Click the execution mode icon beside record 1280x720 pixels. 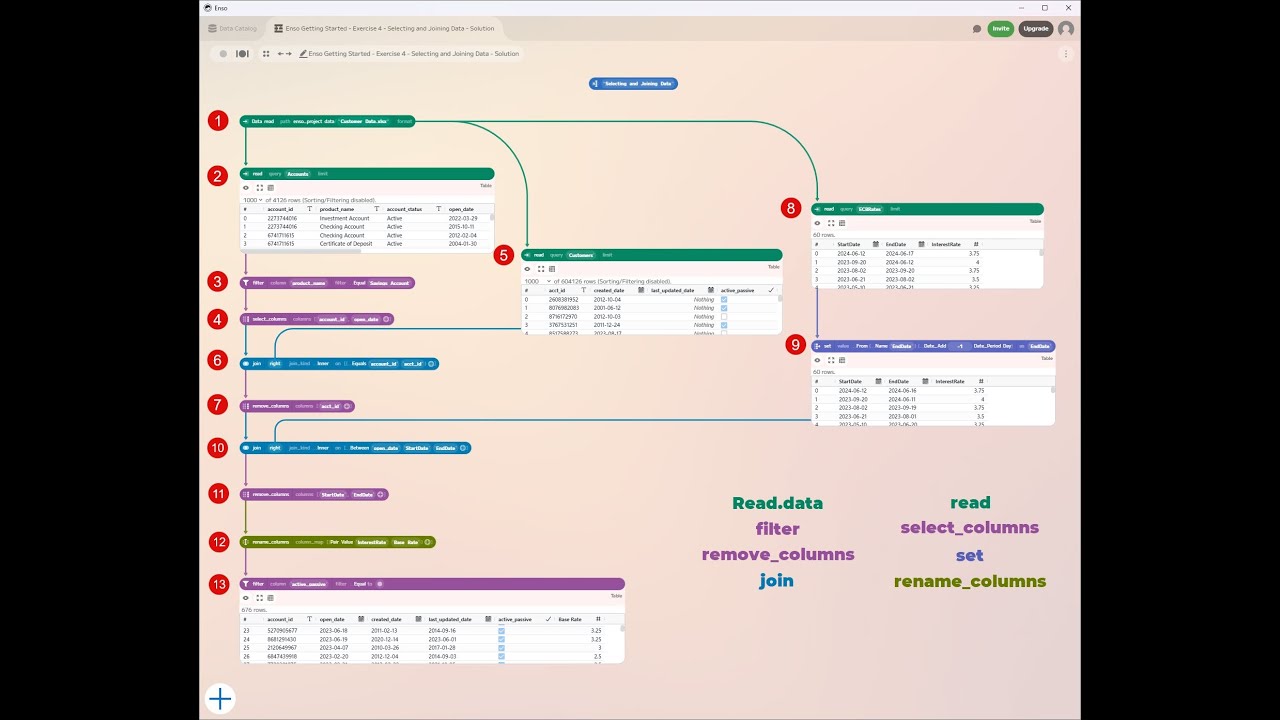point(242,54)
